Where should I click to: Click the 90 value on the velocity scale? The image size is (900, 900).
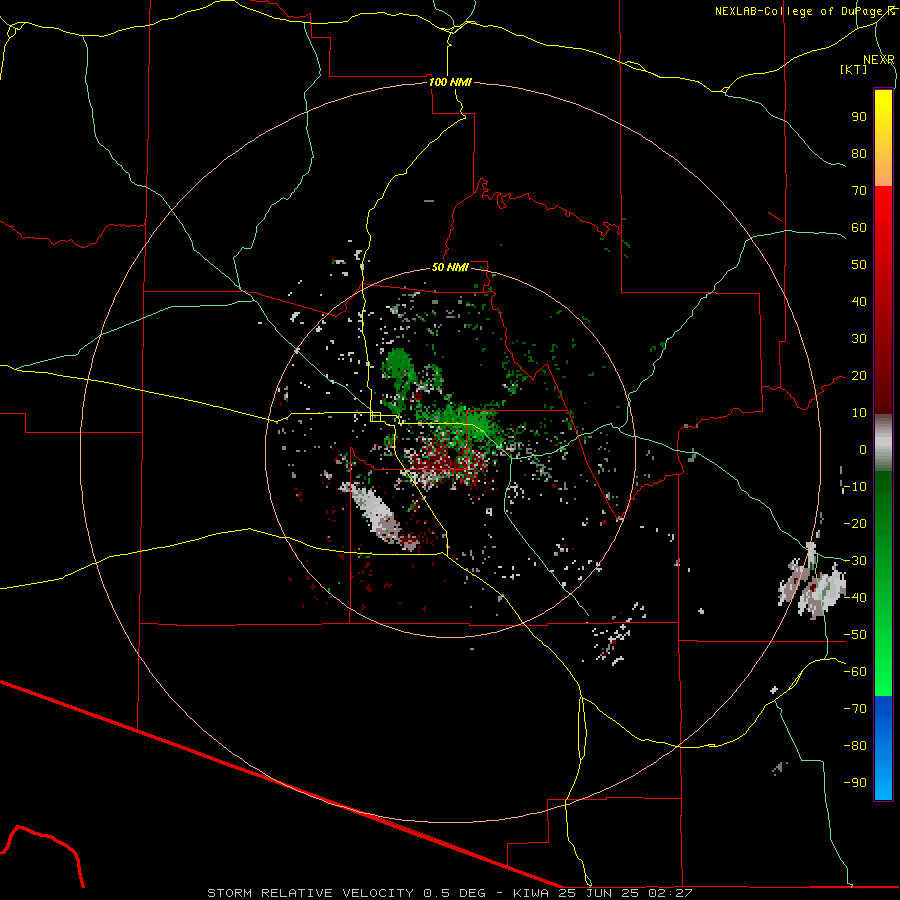(x=859, y=117)
